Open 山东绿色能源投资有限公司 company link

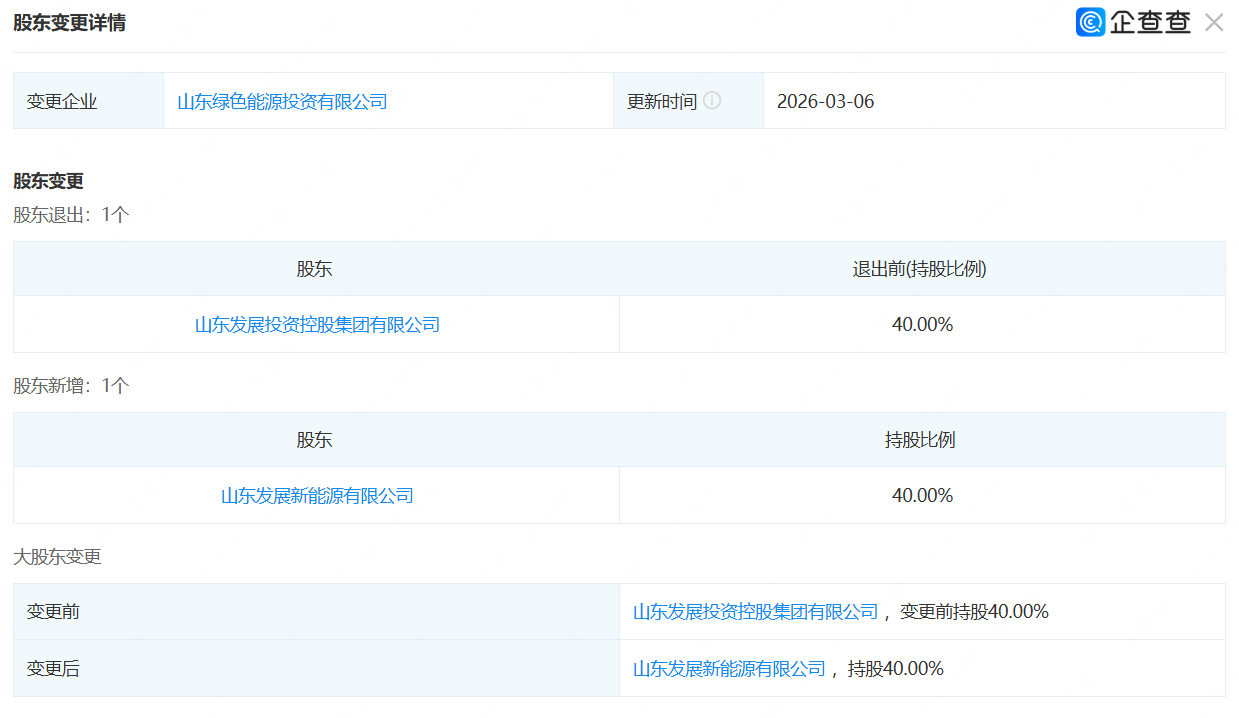click(282, 101)
